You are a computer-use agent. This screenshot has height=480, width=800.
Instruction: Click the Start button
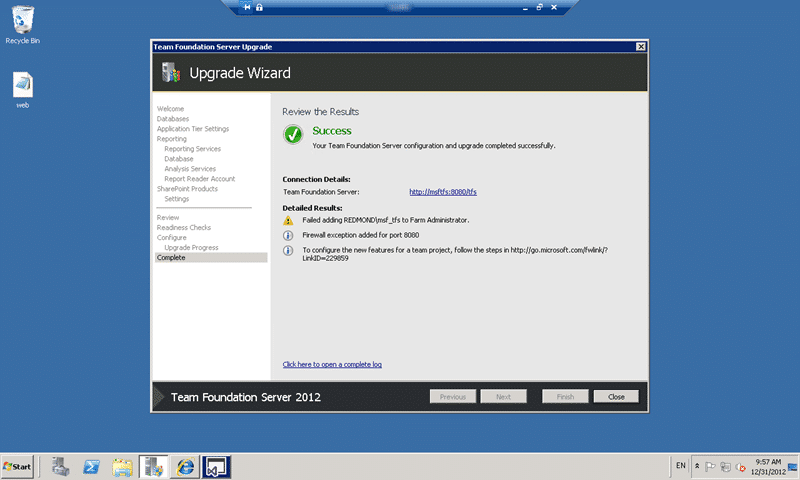click(17, 466)
